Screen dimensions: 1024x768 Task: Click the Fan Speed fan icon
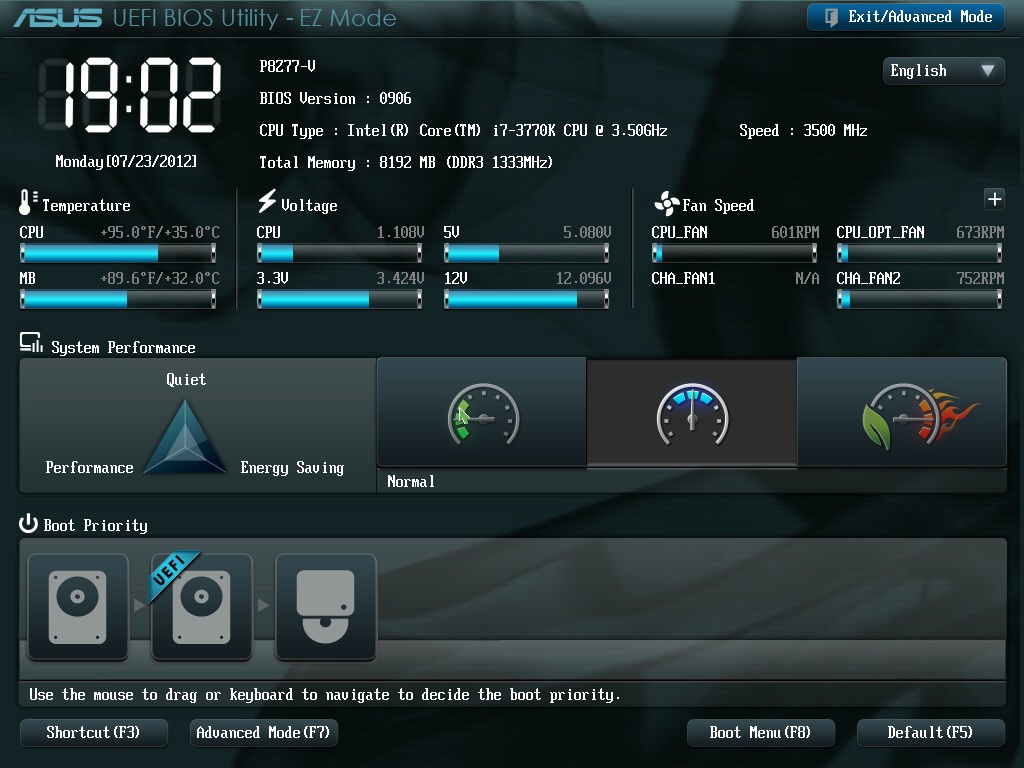(x=667, y=204)
